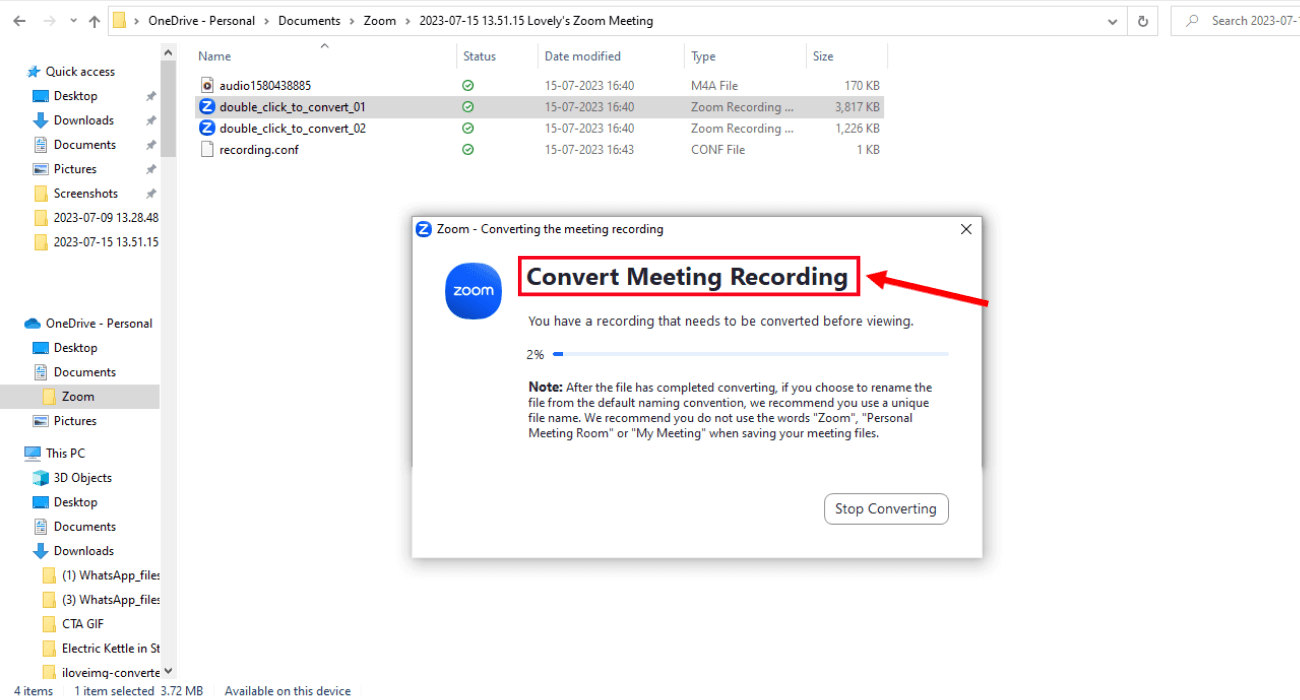Open Desktop under This PC
1300x700 pixels.
75,502
